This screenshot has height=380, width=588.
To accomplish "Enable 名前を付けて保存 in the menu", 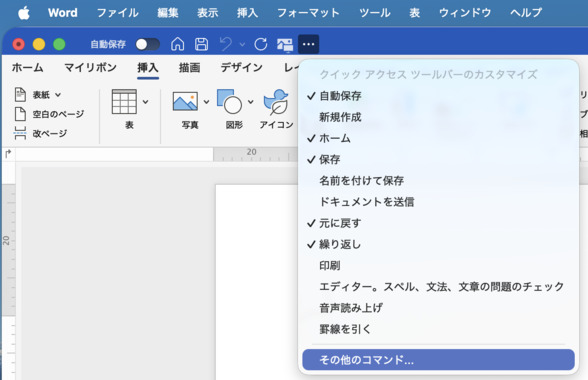I will click(438, 181).
